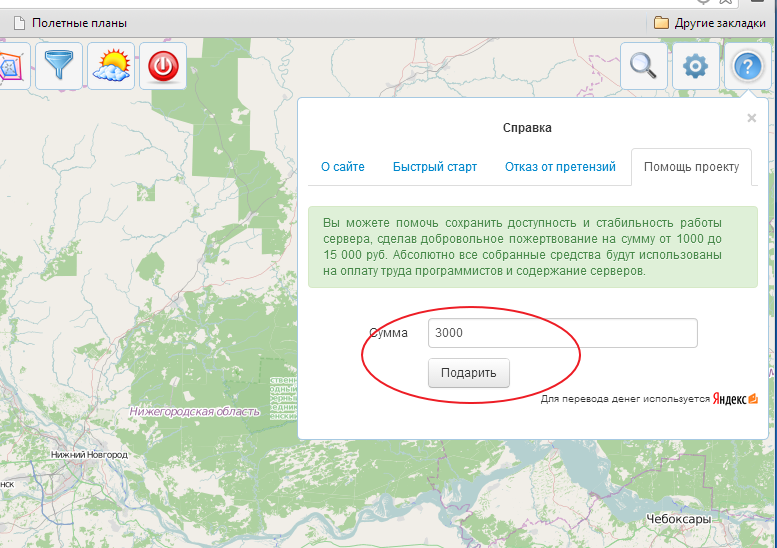Open settings via the gear icon
777x548 pixels.
[x=695, y=67]
